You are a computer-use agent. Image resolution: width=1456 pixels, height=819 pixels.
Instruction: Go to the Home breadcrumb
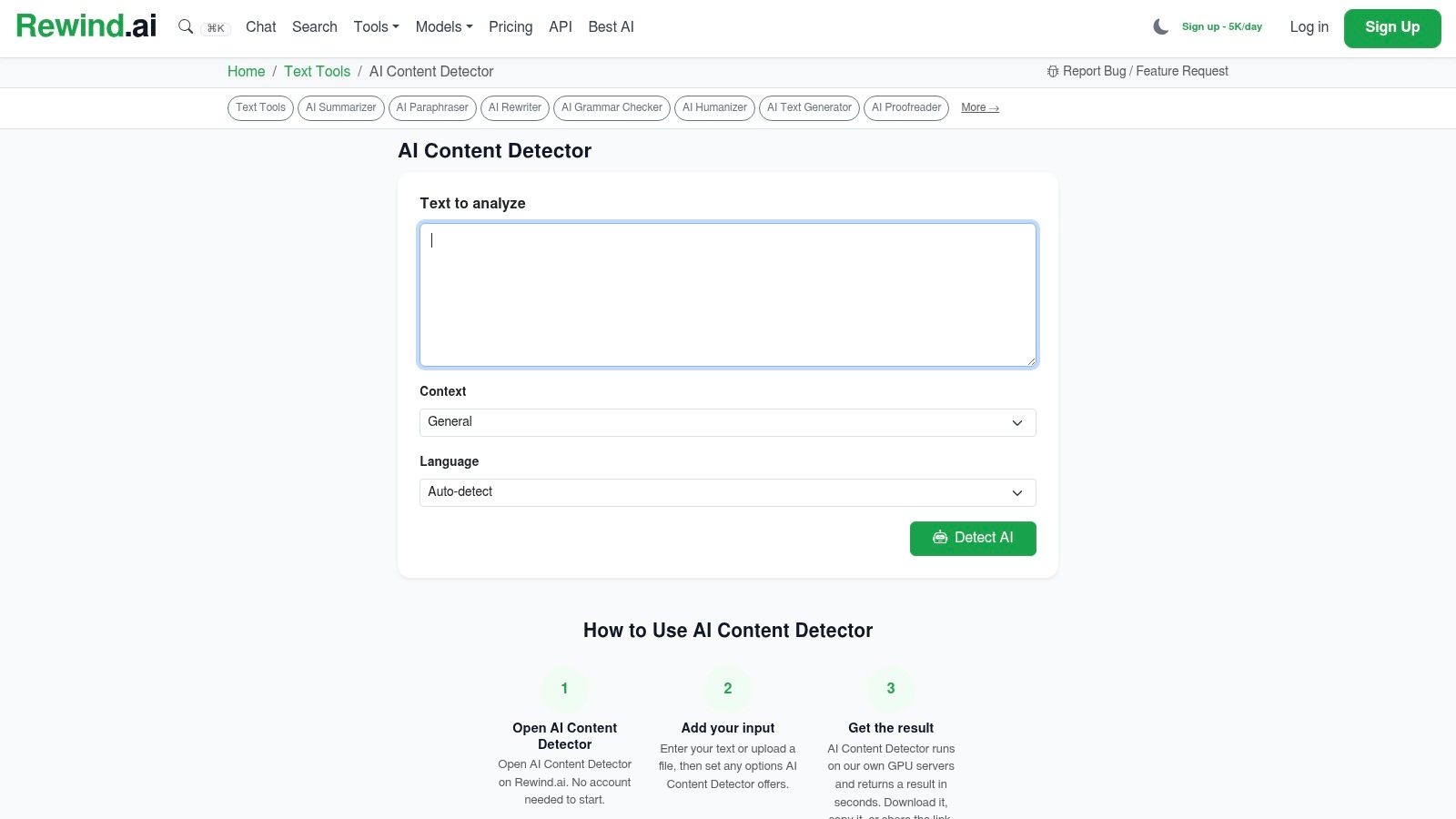(246, 71)
